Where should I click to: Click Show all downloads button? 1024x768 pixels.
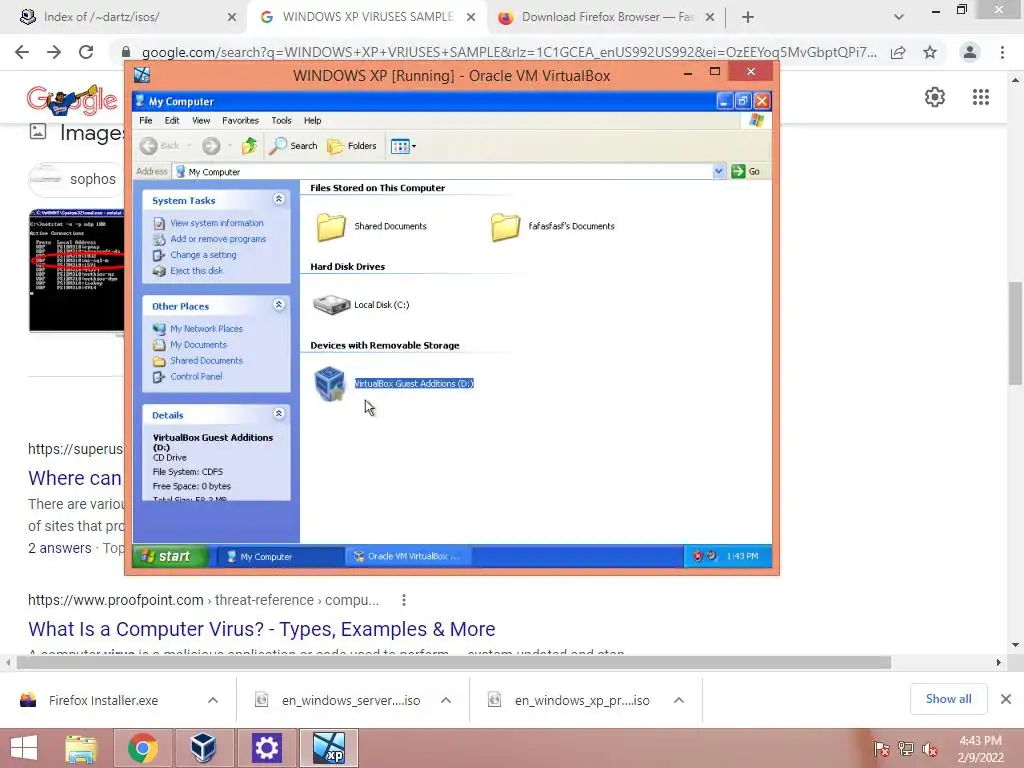(x=948, y=699)
